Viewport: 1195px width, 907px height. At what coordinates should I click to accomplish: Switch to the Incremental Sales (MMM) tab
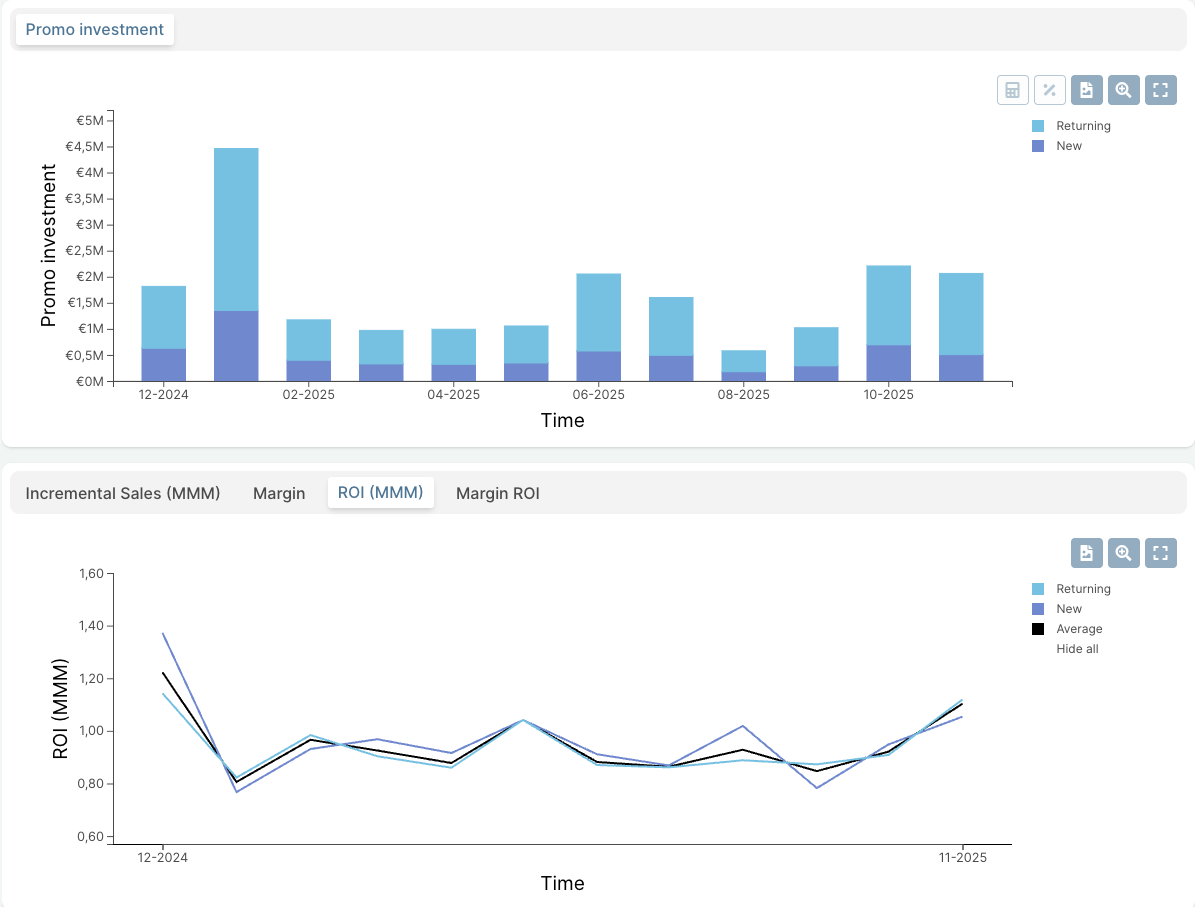[x=123, y=493]
